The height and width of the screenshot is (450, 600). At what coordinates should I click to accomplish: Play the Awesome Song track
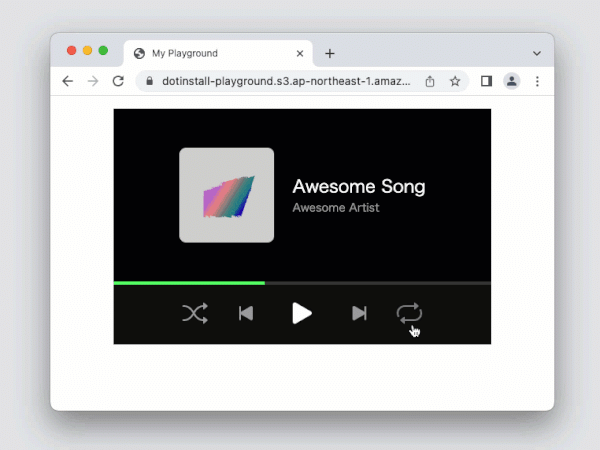click(x=302, y=313)
